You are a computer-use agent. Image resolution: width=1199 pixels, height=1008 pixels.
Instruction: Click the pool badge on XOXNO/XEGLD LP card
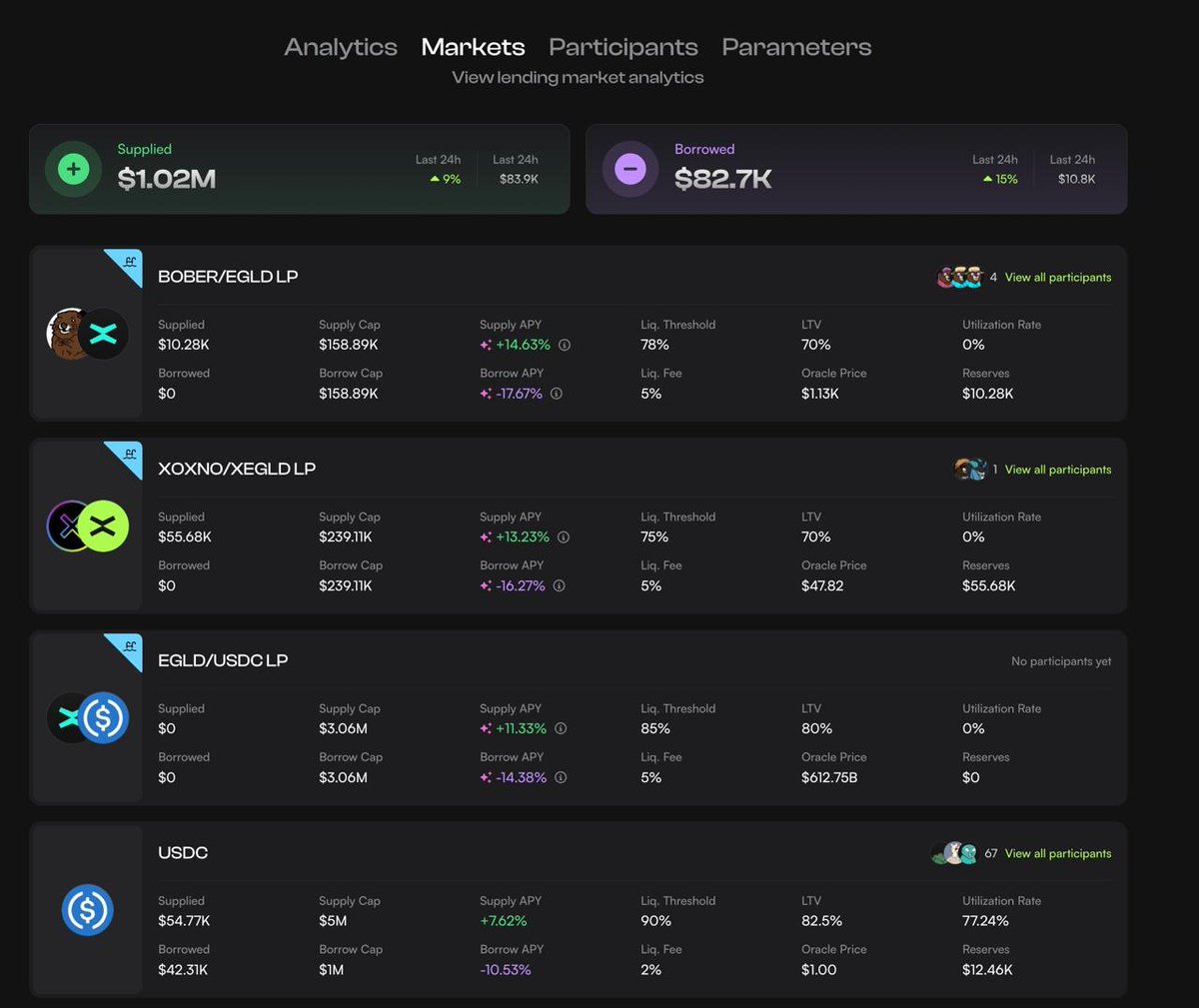pyautogui.click(x=128, y=456)
